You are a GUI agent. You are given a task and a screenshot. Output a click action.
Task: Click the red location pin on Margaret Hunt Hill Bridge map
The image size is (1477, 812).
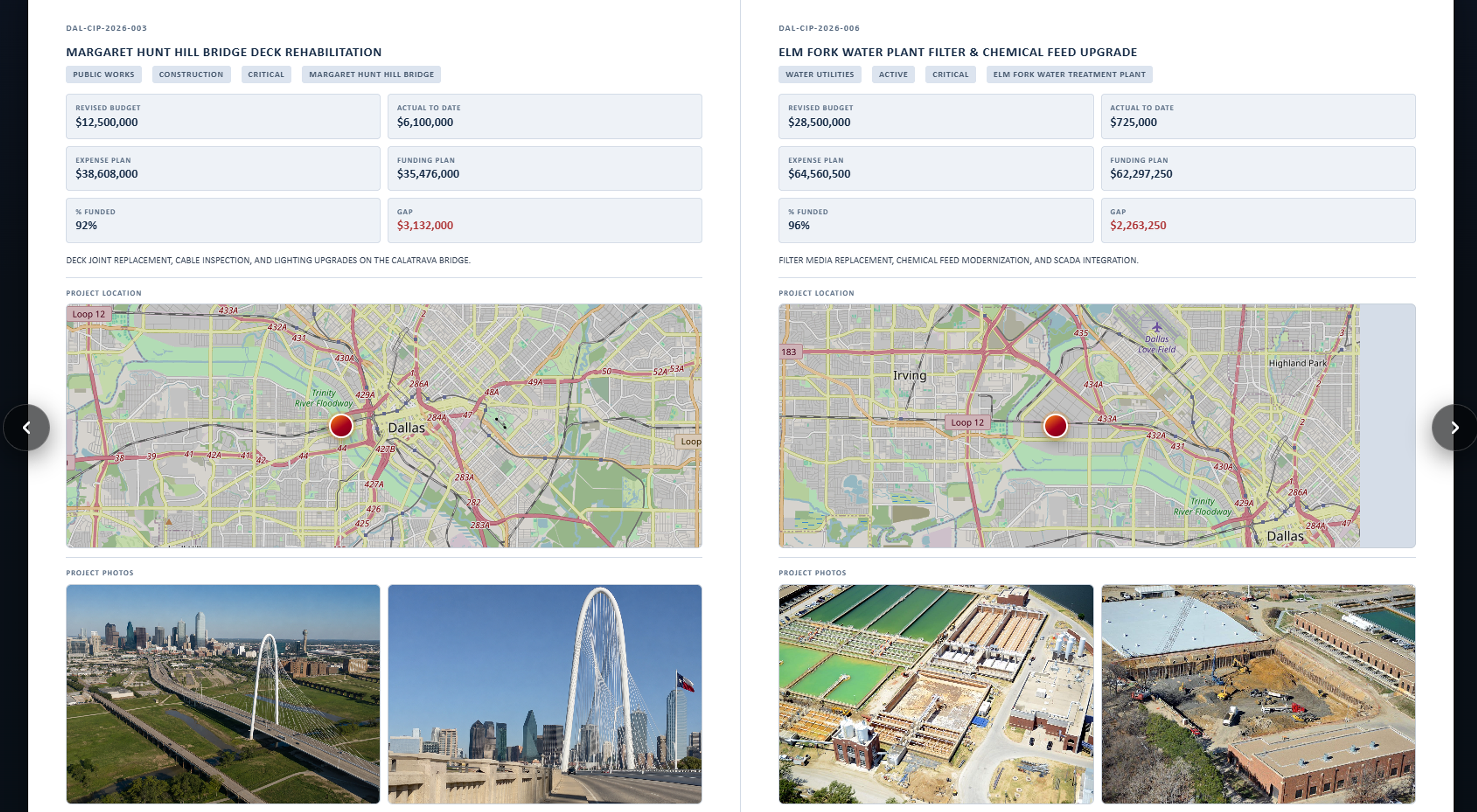coord(340,426)
